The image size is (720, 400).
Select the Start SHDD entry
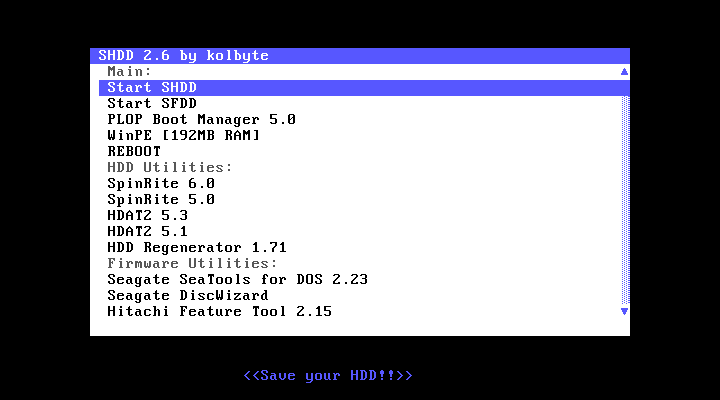point(152,88)
